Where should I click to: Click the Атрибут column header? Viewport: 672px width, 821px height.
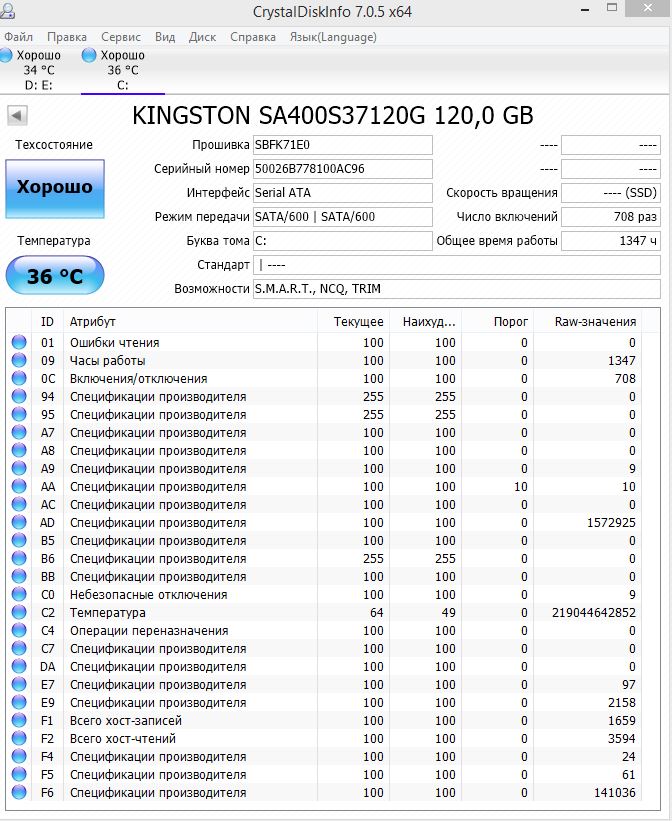point(190,321)
